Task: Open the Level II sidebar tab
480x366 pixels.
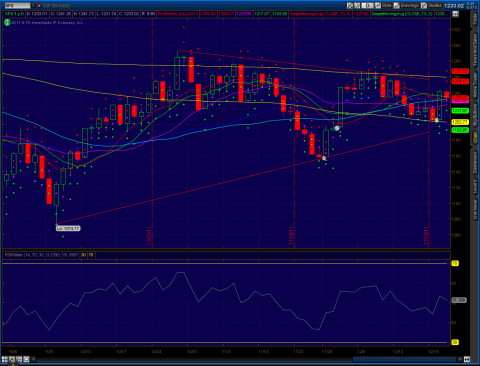Action: pyautogui.click(x=475, y=187)
